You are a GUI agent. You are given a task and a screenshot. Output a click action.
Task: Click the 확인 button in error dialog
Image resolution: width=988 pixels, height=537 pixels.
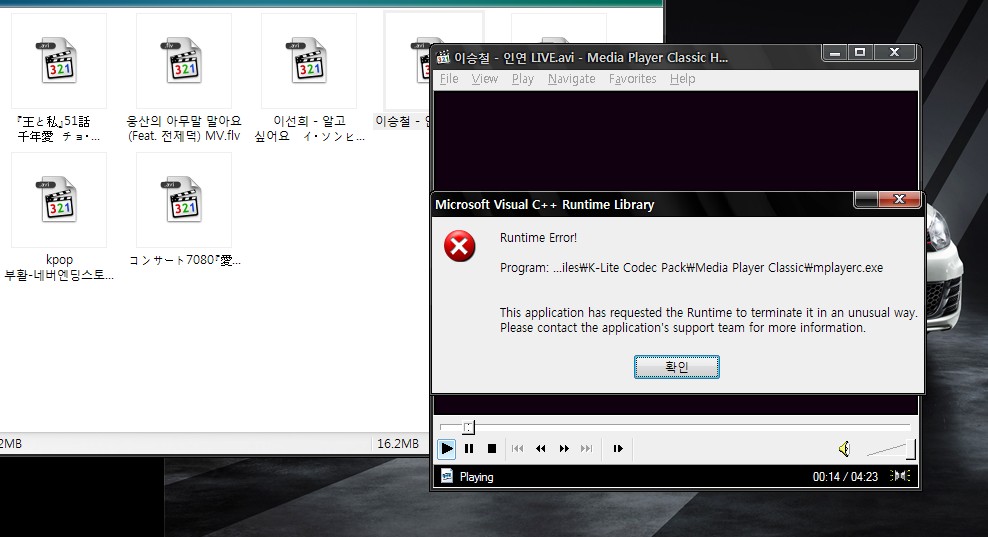(x=677, y=367)
